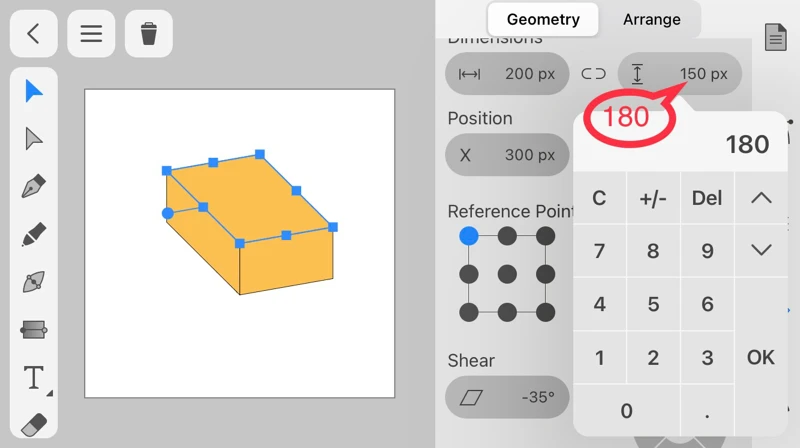The image size is (800, 448).
Task: Activate the Eraser tool
Action: 34,424
